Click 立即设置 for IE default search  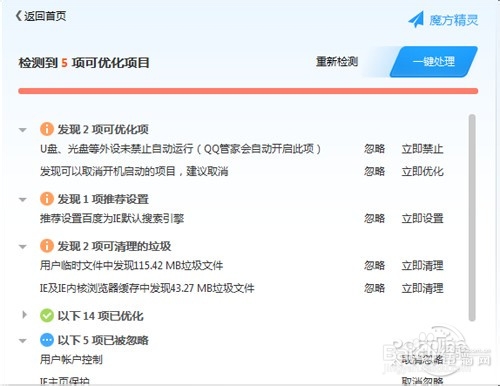tap(422, 218)
